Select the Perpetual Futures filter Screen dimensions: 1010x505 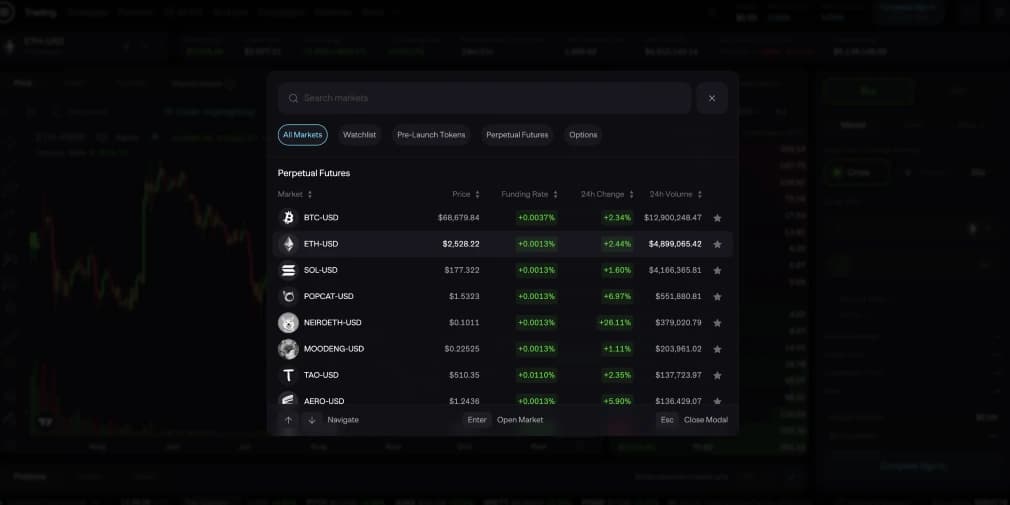[x=517, y=135]
